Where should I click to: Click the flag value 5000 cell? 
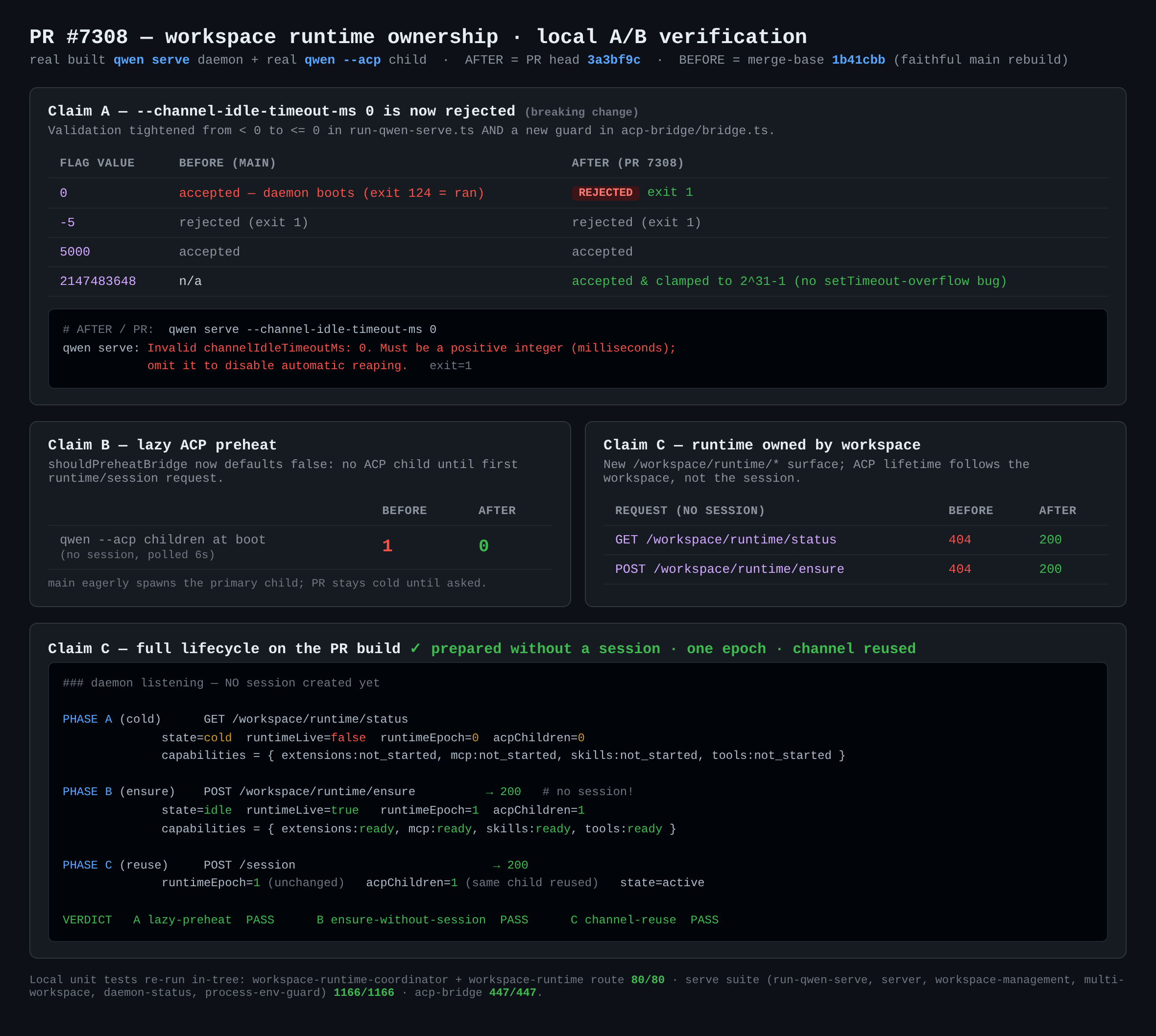pyautogui.click(x=75, y=252)
